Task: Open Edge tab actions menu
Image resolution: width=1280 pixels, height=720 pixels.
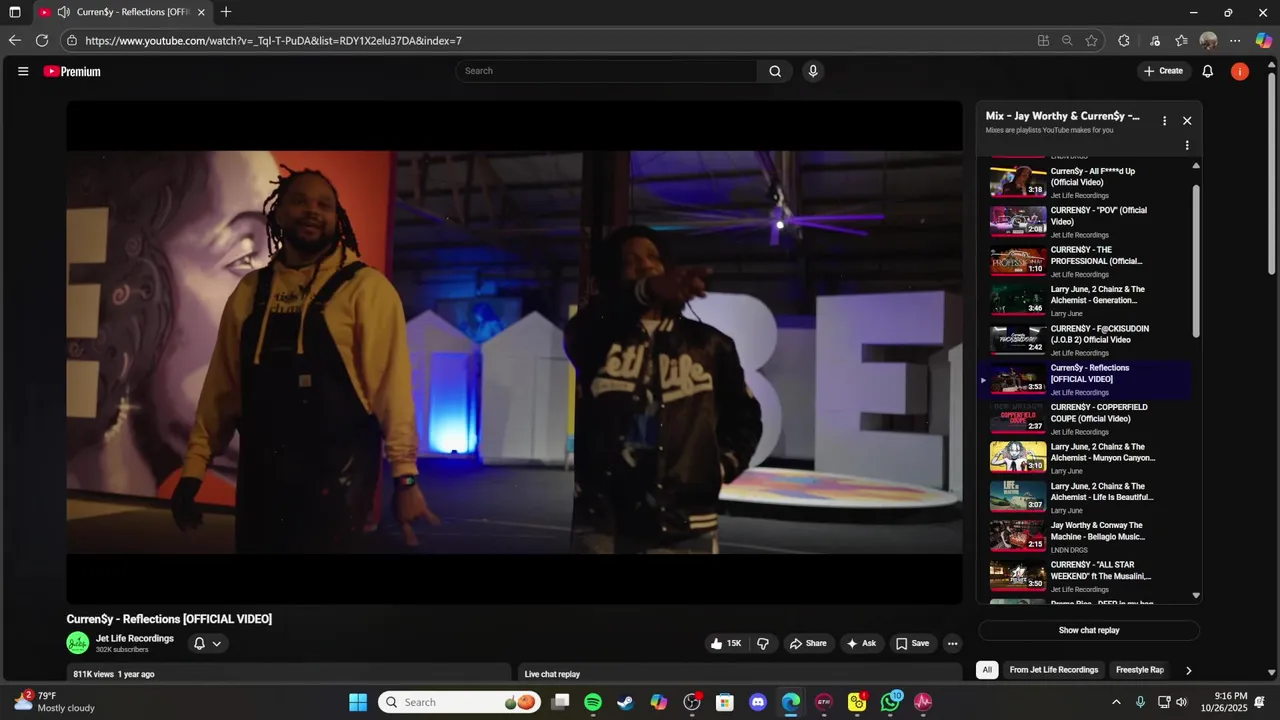Action: coord(14,12)
